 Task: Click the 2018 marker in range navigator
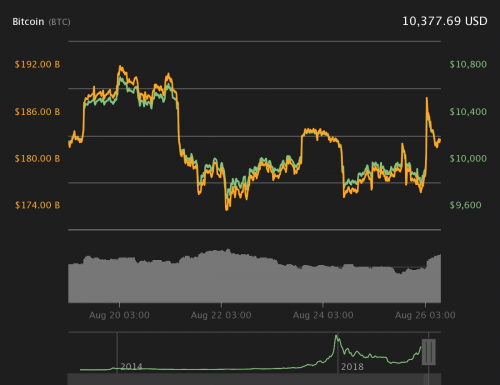pyautogui.click(x=352, y=367)
